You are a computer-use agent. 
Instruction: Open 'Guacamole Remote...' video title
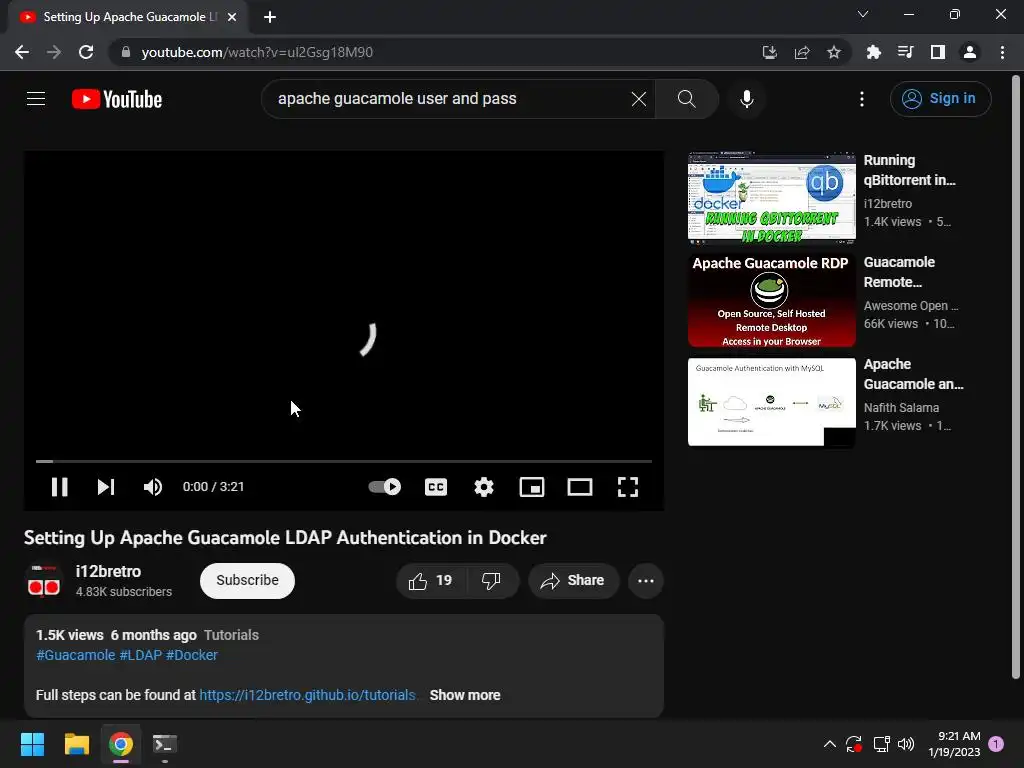[x=899, y=272]
